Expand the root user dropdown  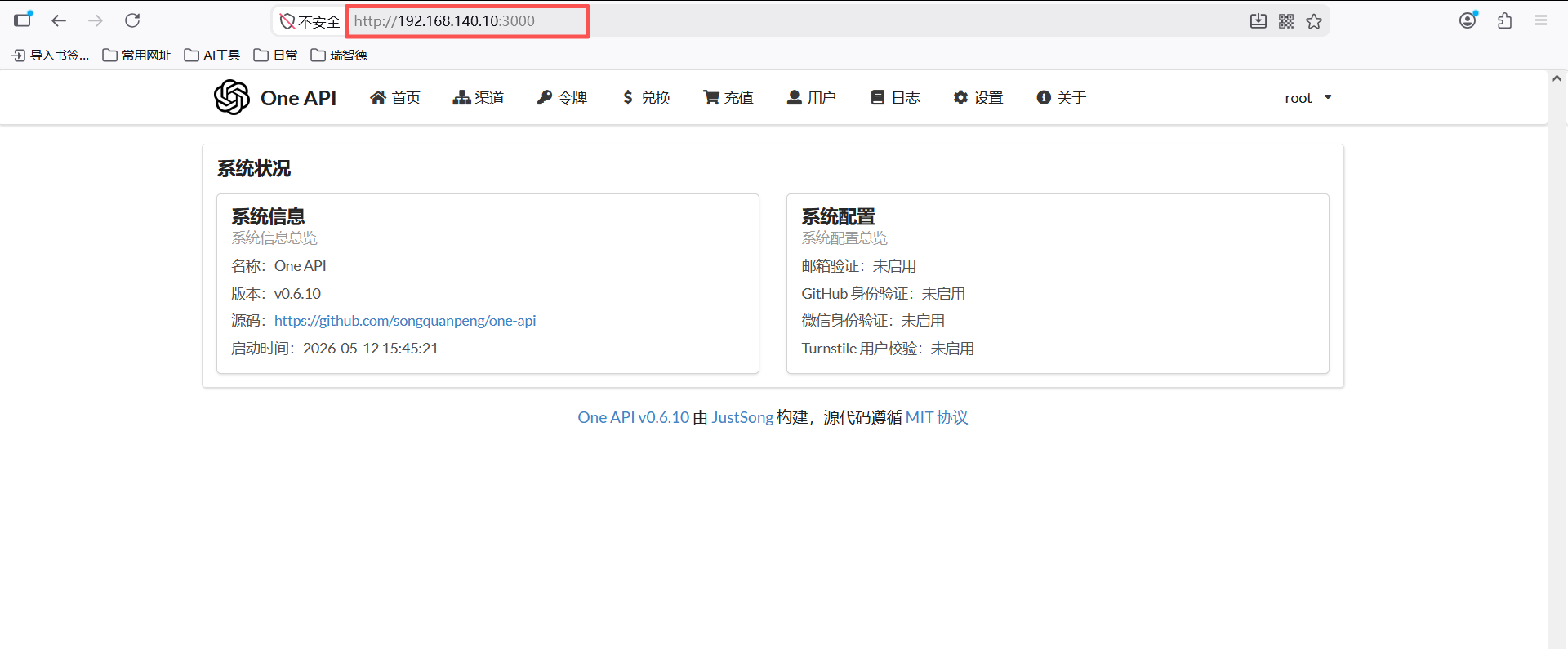[1308, 98]
